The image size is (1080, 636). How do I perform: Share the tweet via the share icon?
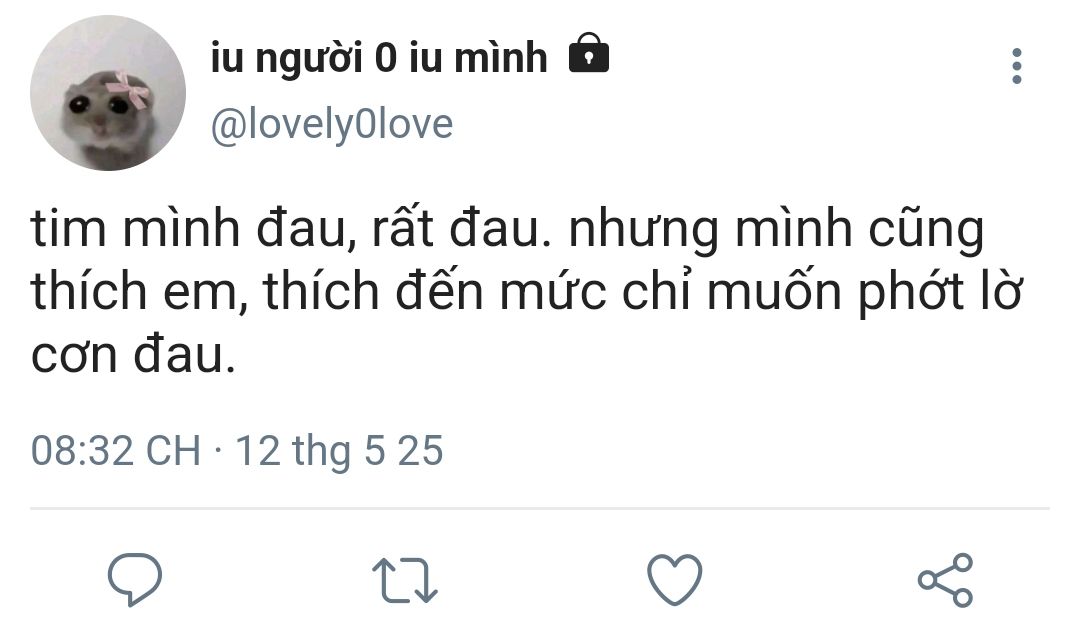pos(945,579)
